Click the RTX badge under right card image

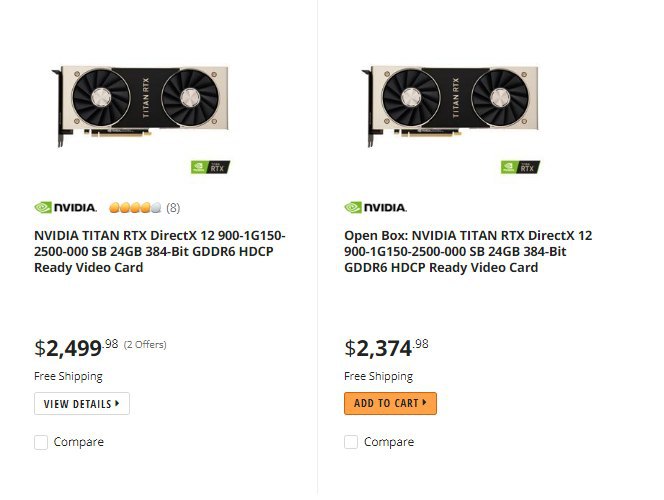pos(520,167)
